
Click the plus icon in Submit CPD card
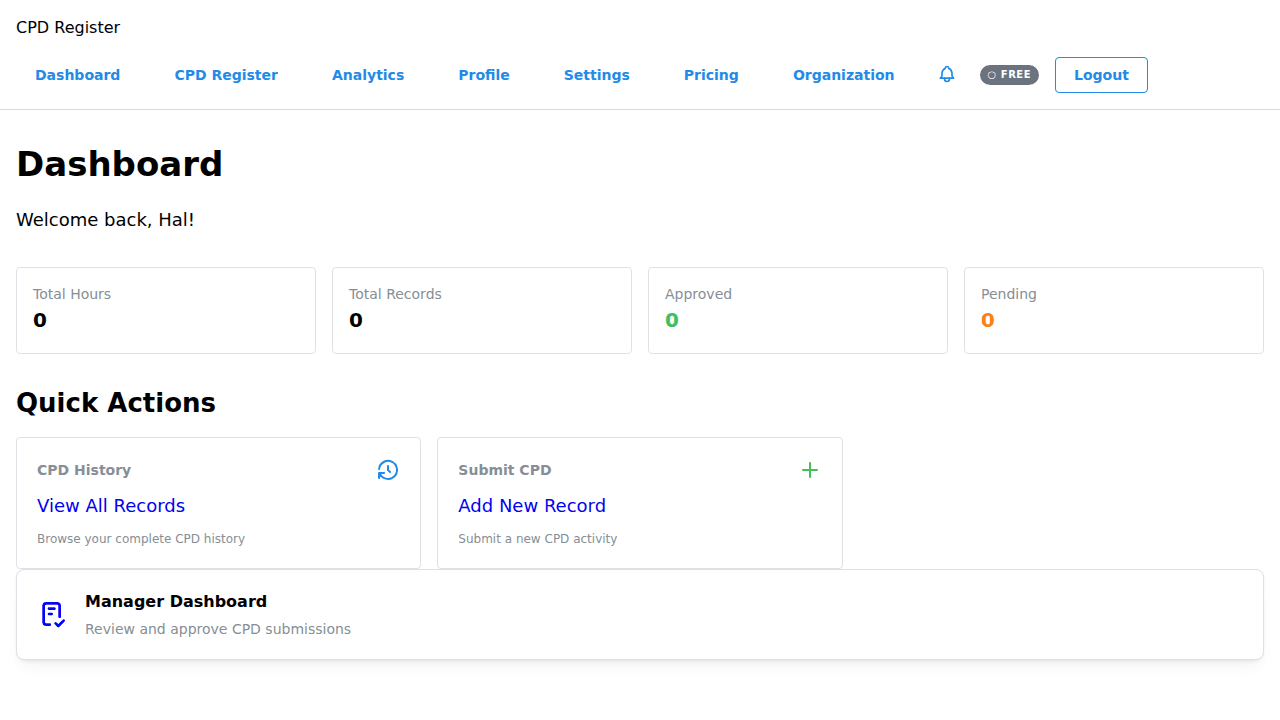(809, 469)
